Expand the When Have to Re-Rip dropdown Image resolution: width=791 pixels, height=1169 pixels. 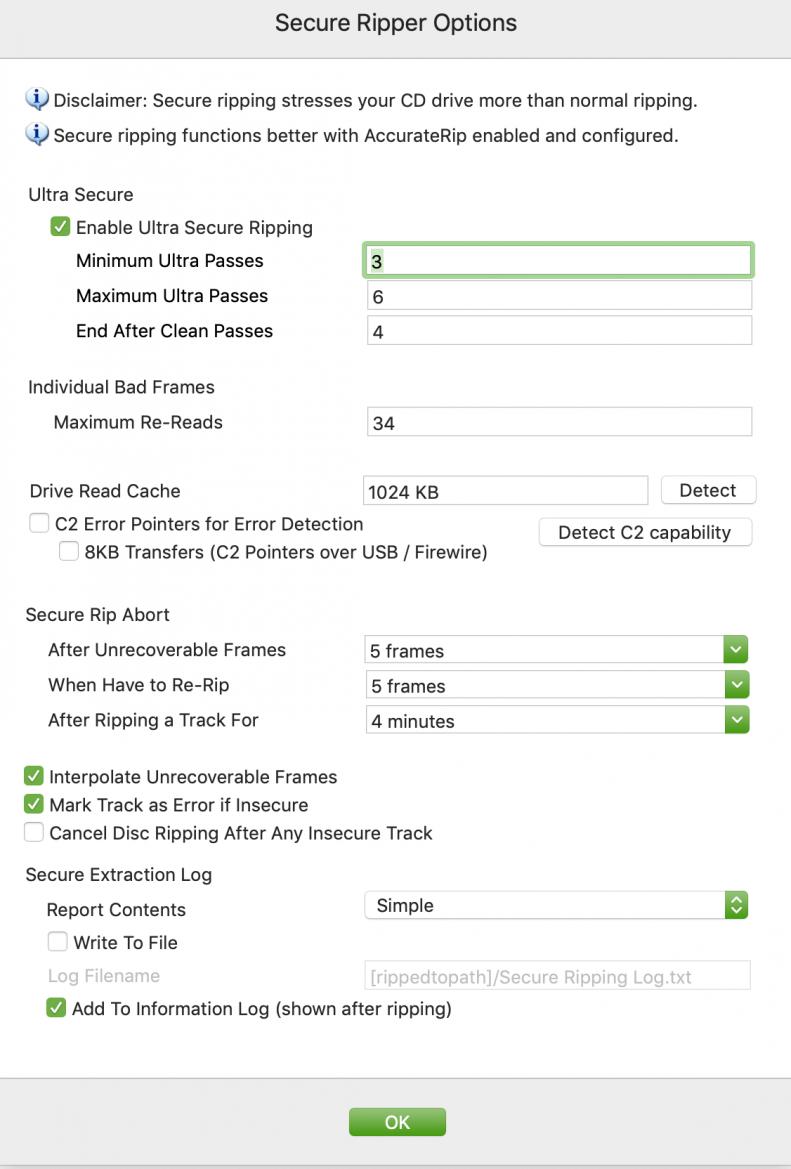556,685
